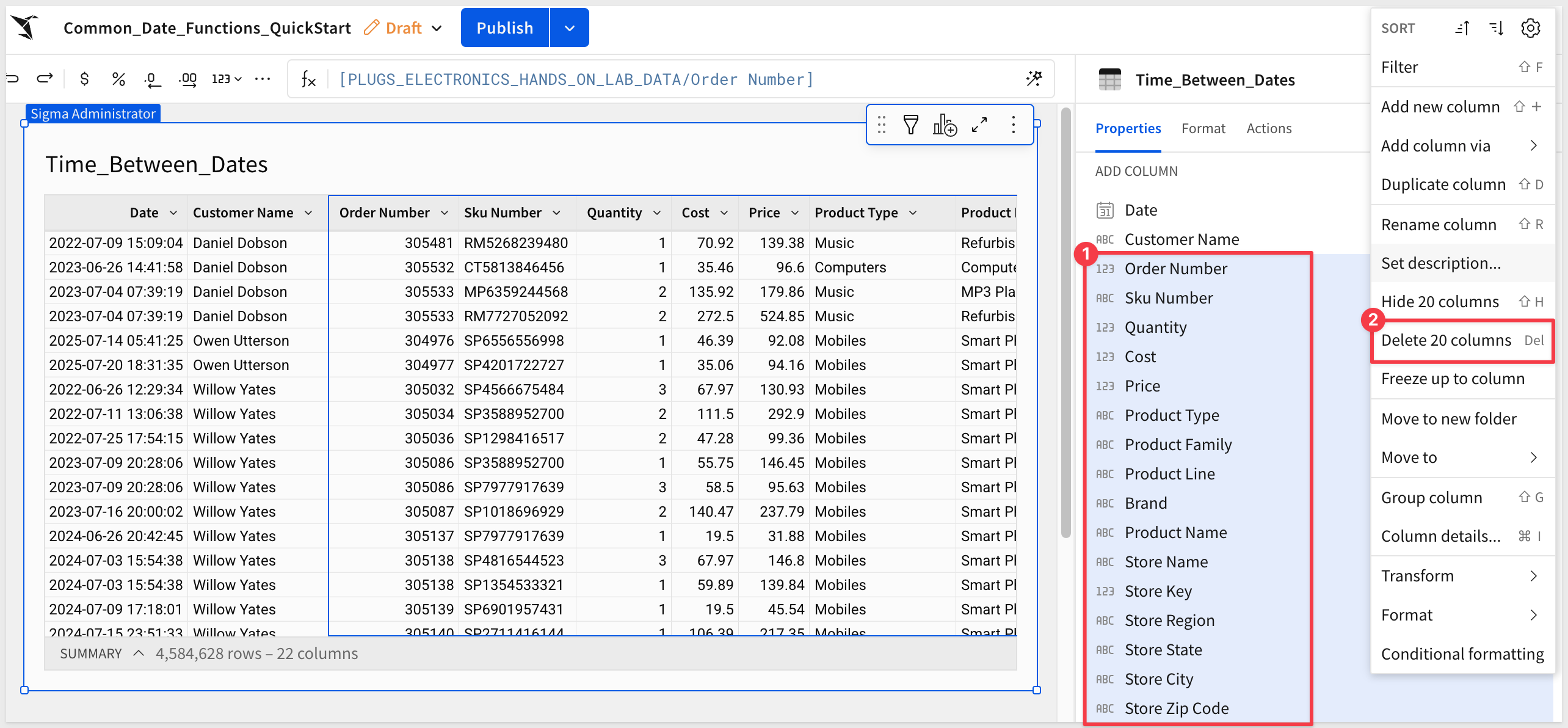Click the filter funnel icon on table toolbar

(910, 125)
